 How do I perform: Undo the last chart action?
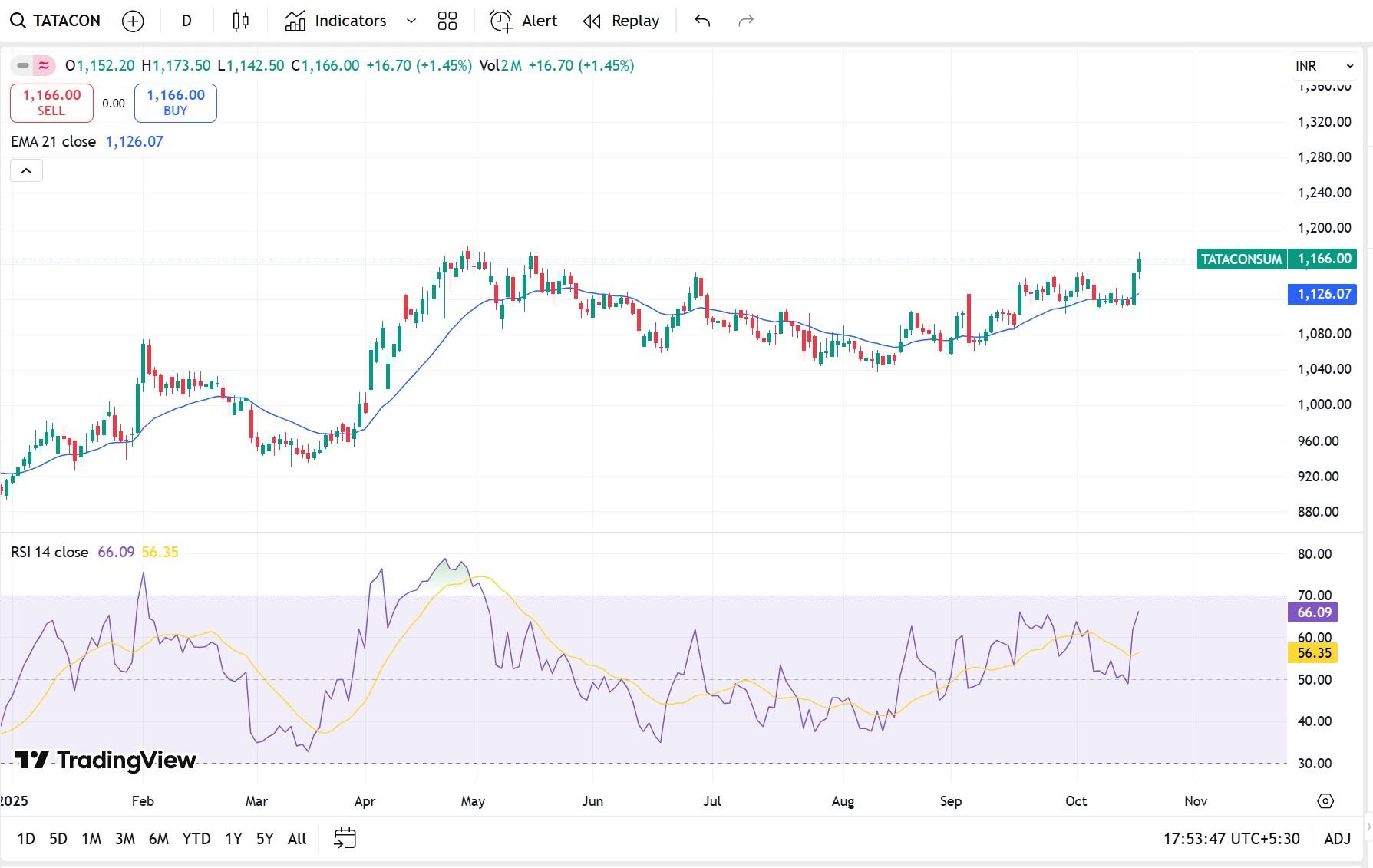(702, 21)
